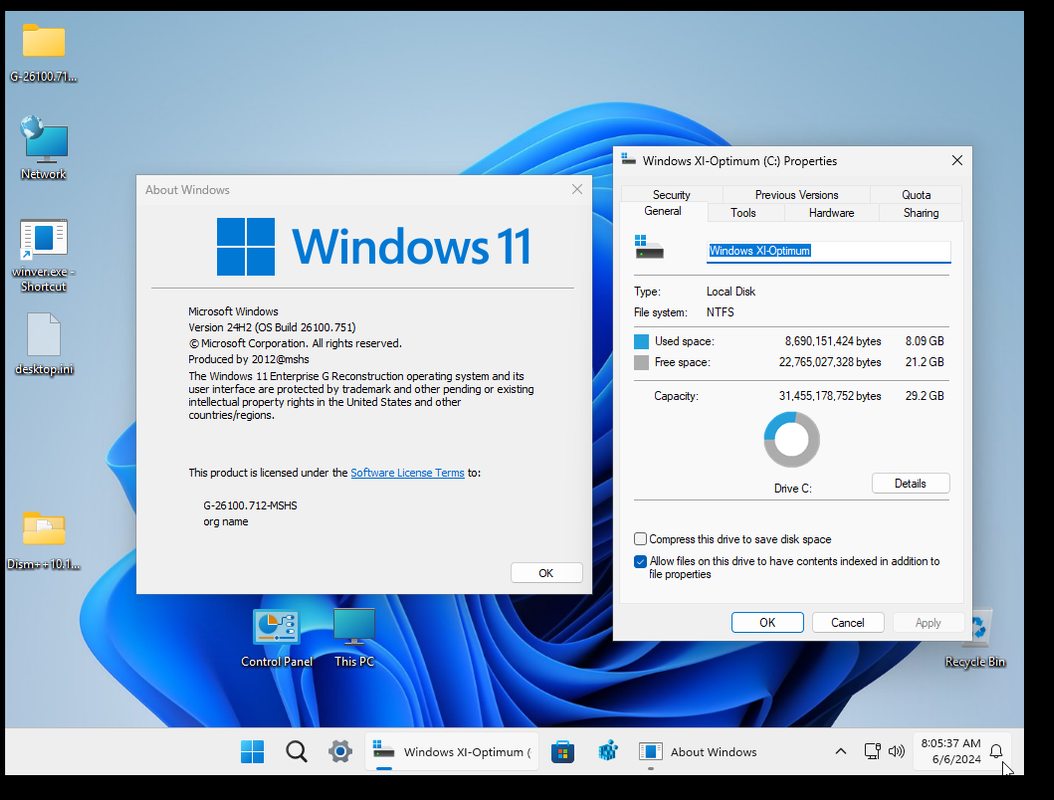Switch to the Quota tab

click(916, 194)
